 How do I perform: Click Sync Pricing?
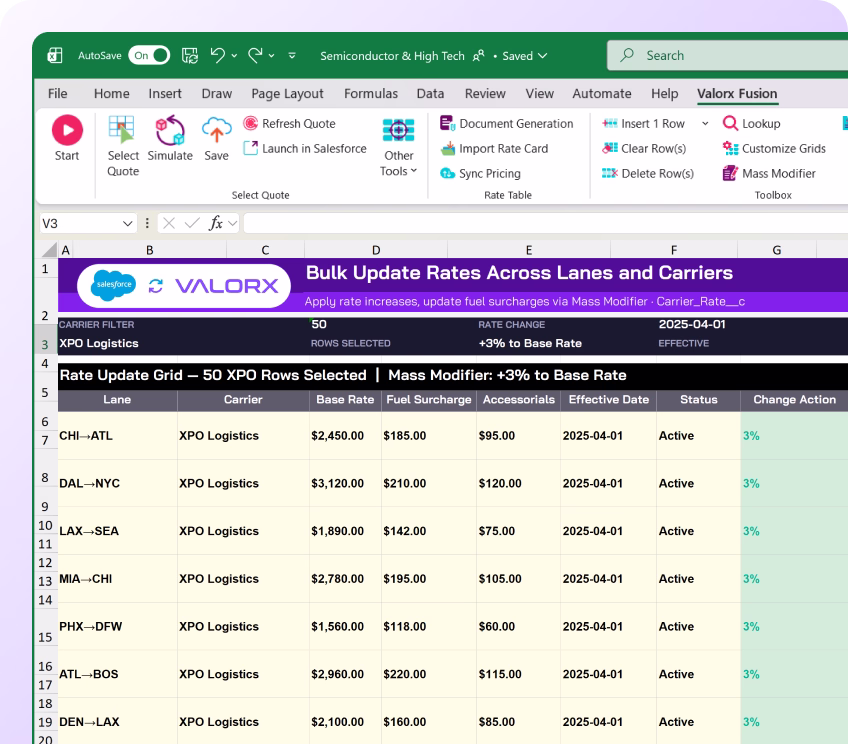pyautogui.click(x=480, y=173)
